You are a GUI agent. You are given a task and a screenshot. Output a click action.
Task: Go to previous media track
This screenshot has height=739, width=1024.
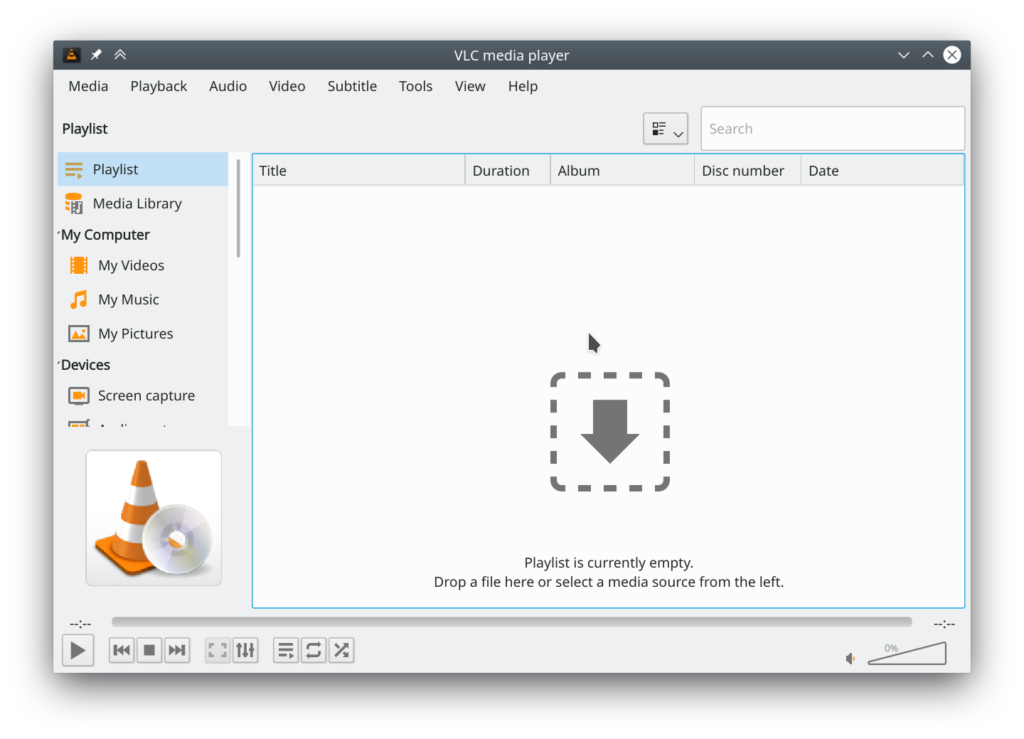pyautogui.click(x=121, y=650)
